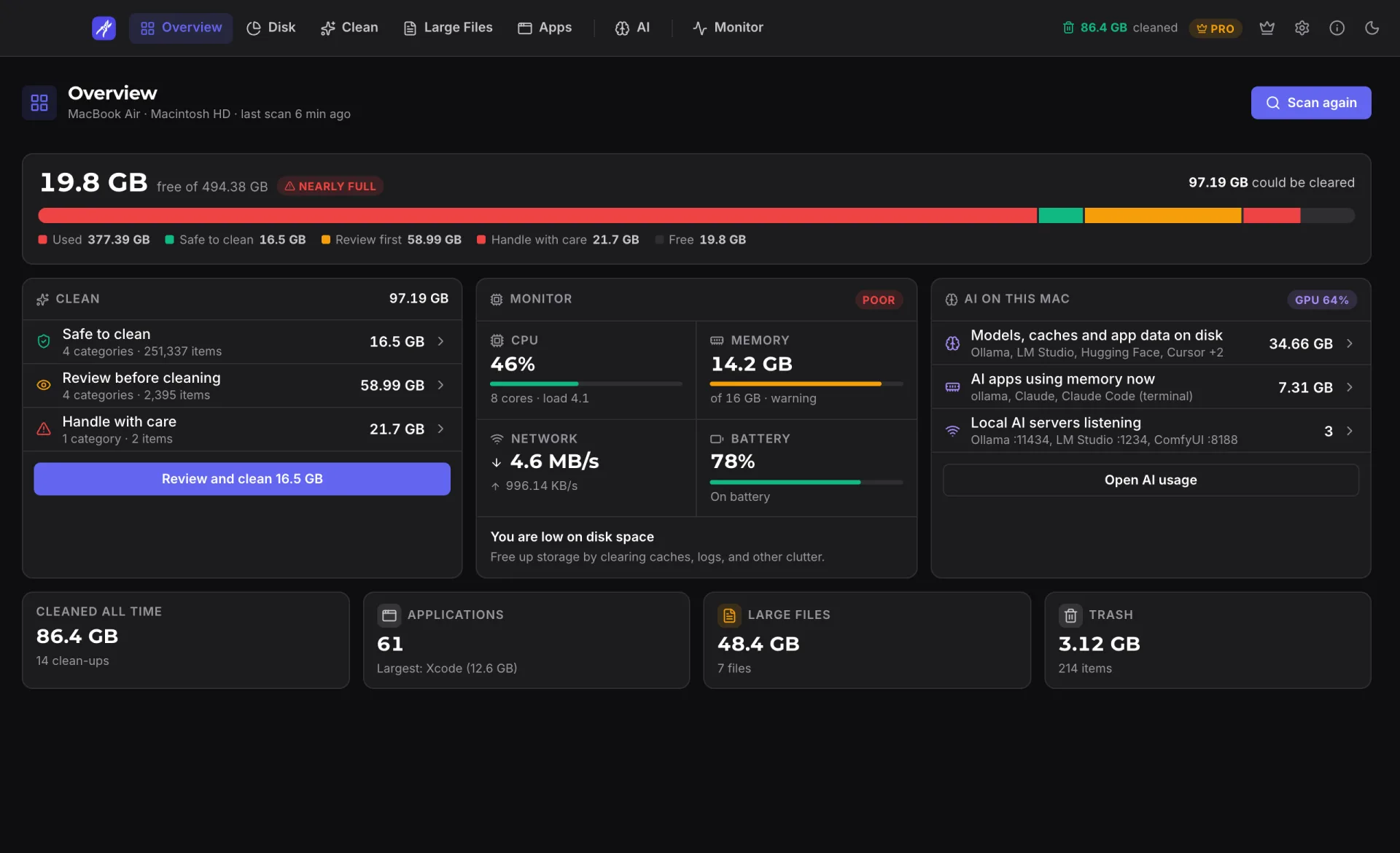Click the Review first 58.99 GB legend entry

pyautogui.click(x=392, y=240)
